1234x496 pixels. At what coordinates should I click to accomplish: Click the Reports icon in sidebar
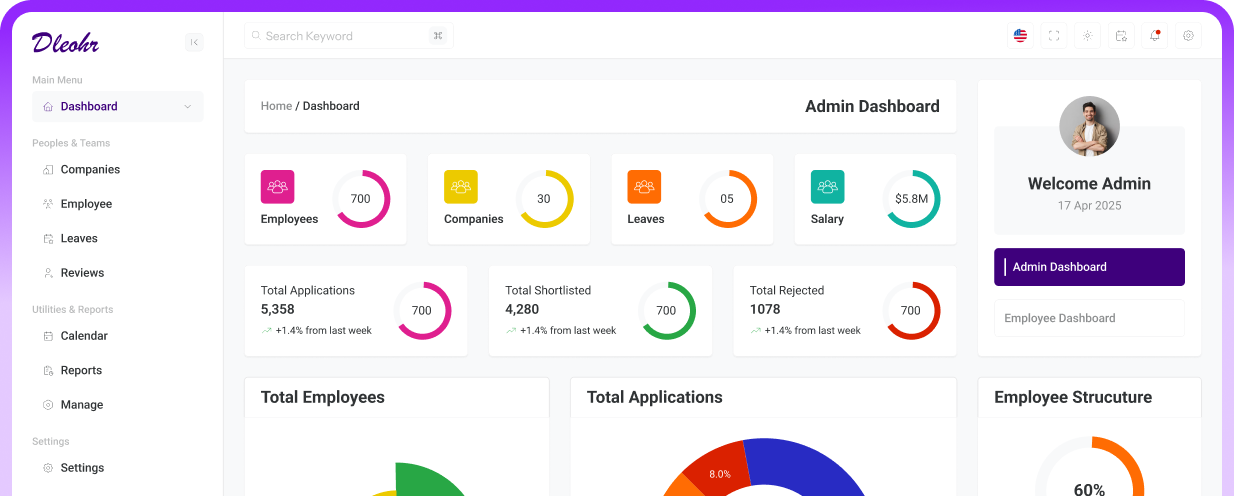tap(48, 371)
